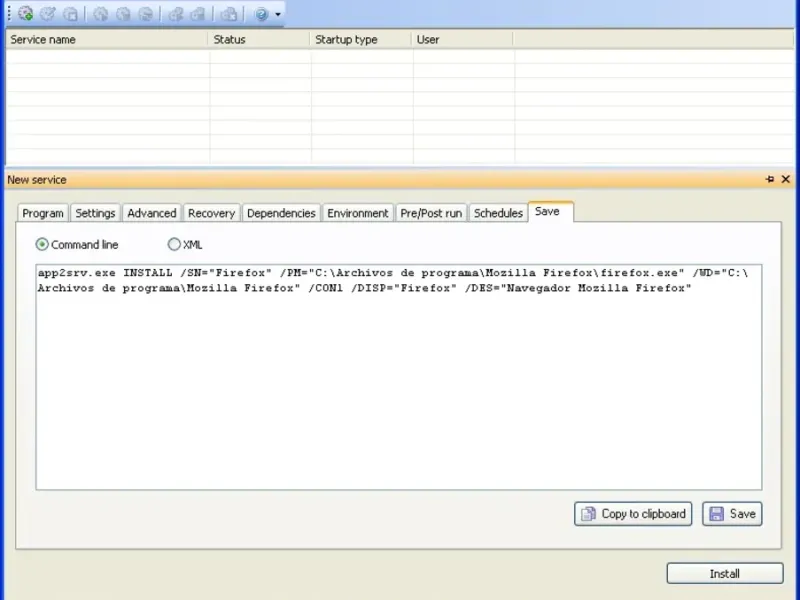
Task: Click the 'New service' panel title
Action: click(x=37, y=180)
